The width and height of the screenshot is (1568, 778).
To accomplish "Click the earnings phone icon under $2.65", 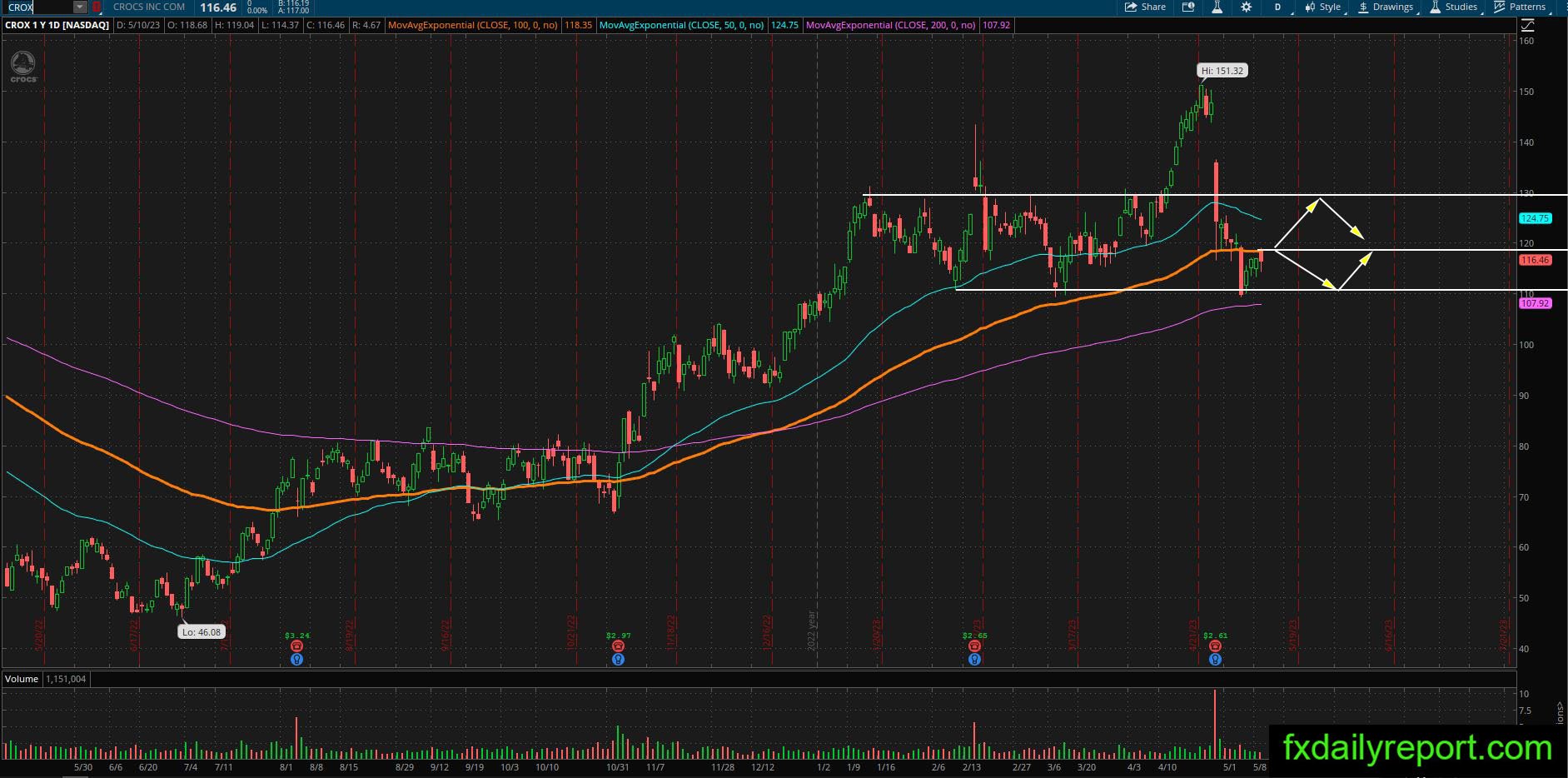I will (974, 646).
